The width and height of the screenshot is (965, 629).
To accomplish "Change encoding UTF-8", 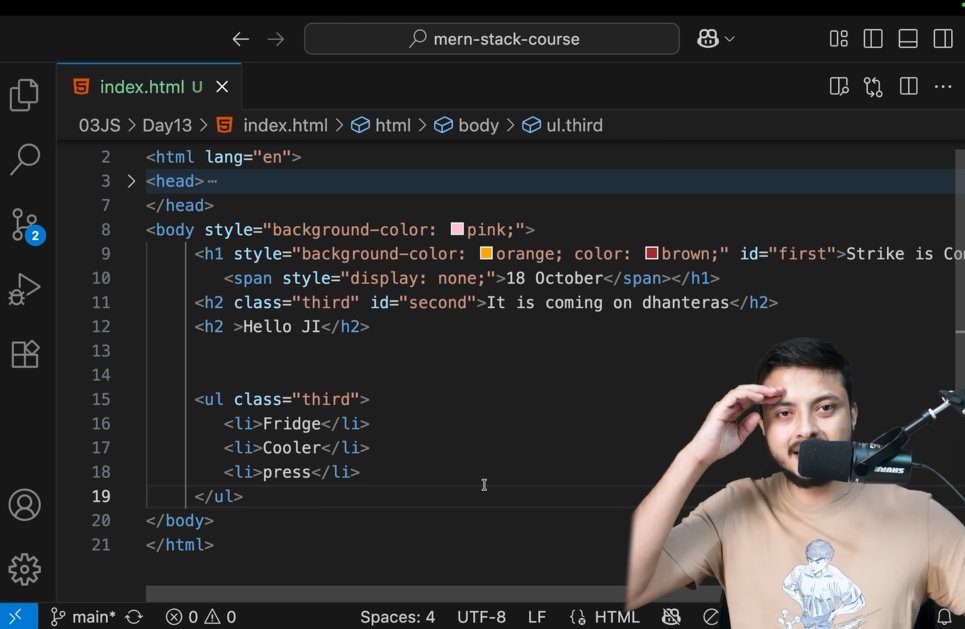I will [481, 617].
